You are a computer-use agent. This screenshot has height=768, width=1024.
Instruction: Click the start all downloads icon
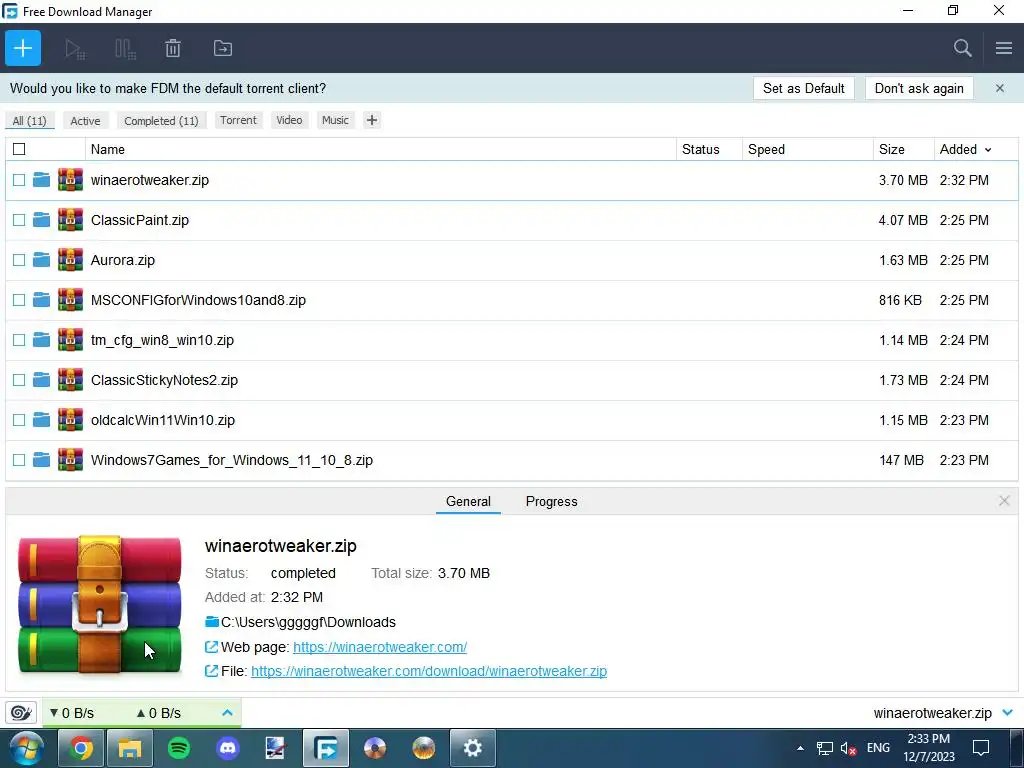[x=75, y=49]
